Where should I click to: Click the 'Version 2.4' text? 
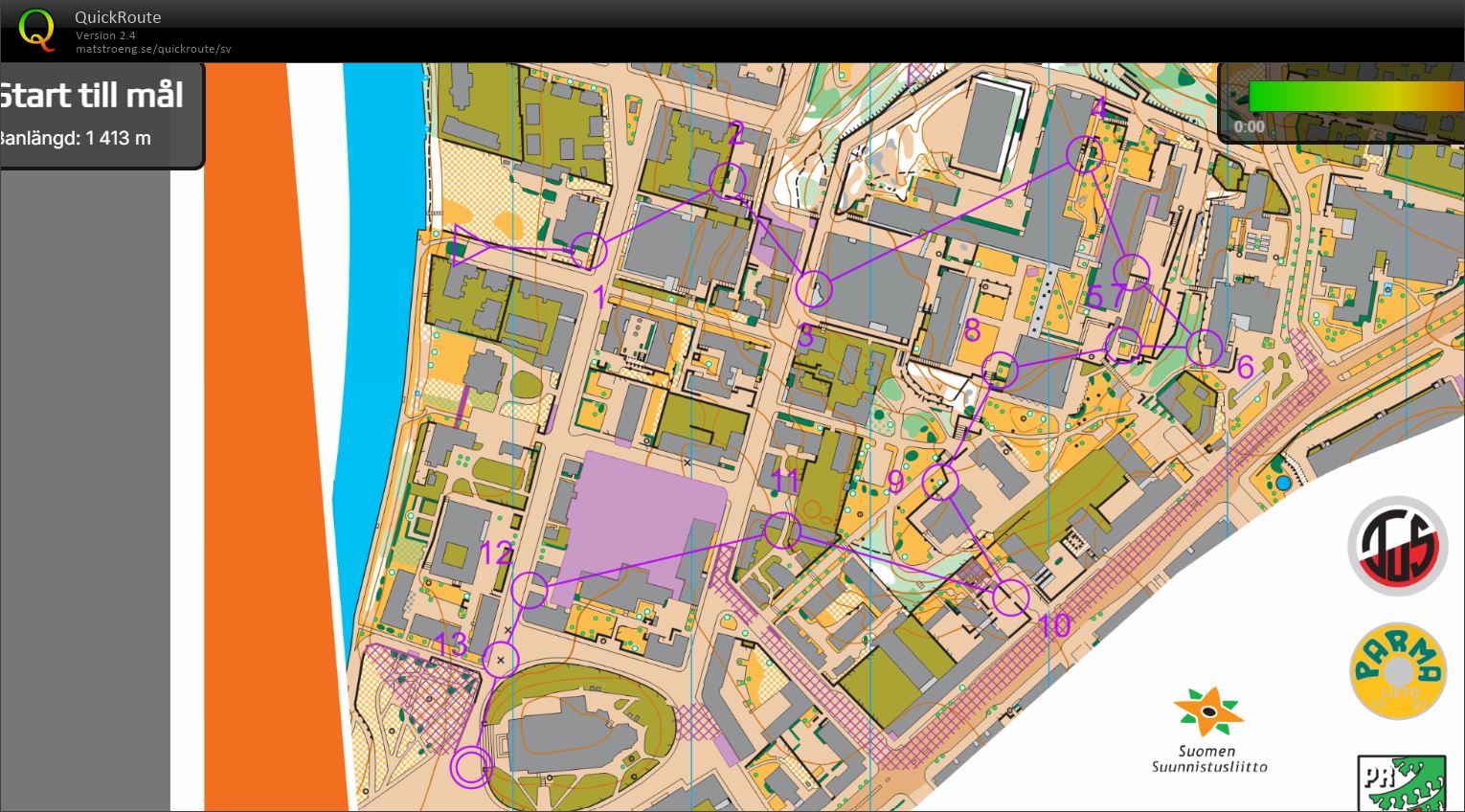pyautogui.click(x=105, y=35)
